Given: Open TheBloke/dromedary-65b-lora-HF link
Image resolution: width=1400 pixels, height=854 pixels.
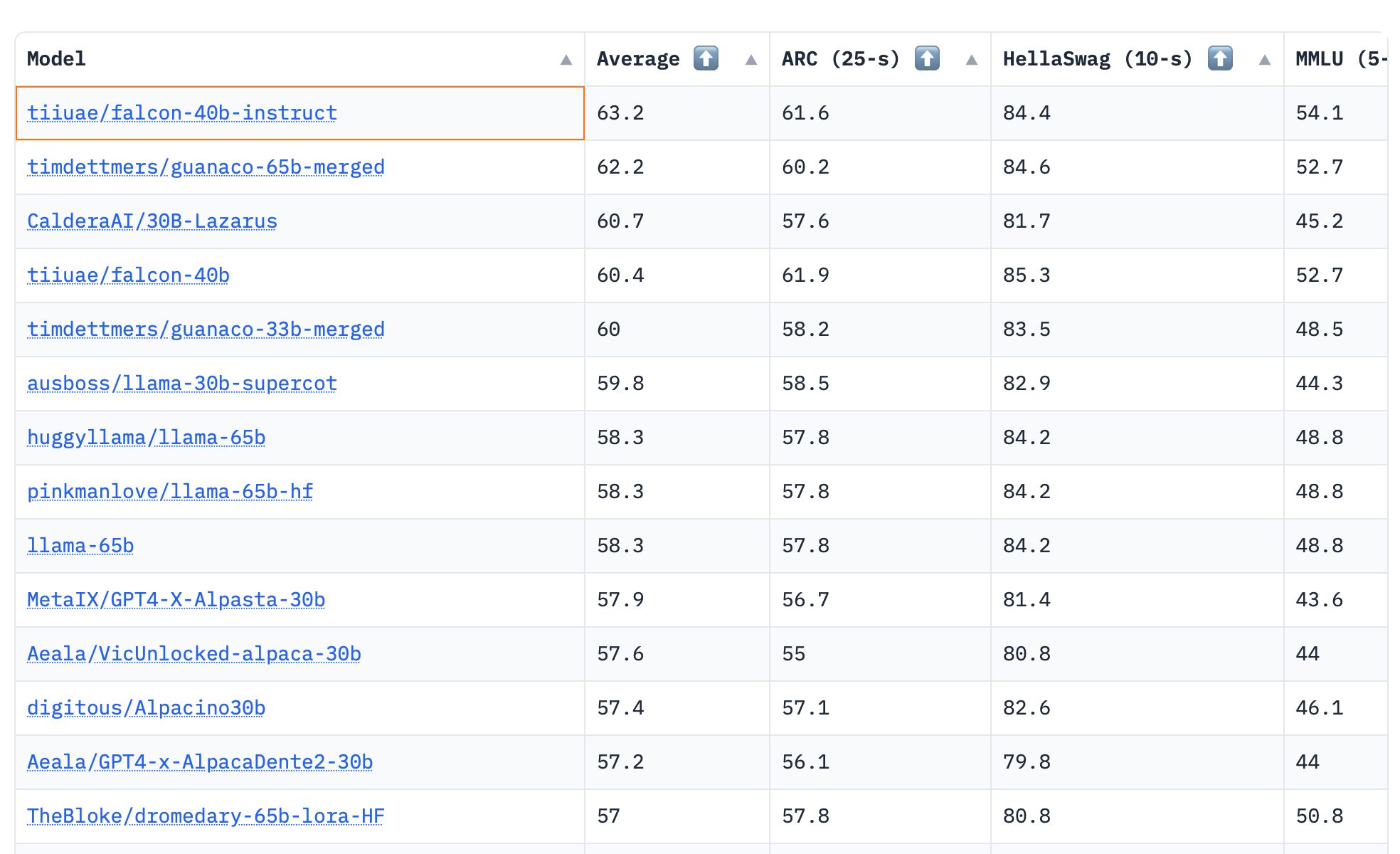Looking at the screenshot, I should tap(206, 816).
